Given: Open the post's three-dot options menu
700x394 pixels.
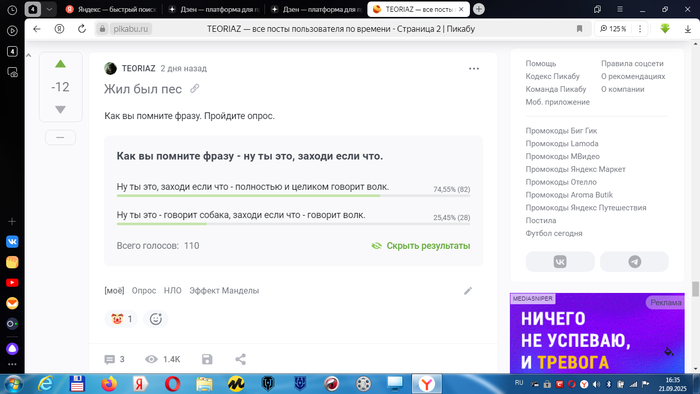Looking at the screenshot, I should pyautogui.click(x=474, y=69).
